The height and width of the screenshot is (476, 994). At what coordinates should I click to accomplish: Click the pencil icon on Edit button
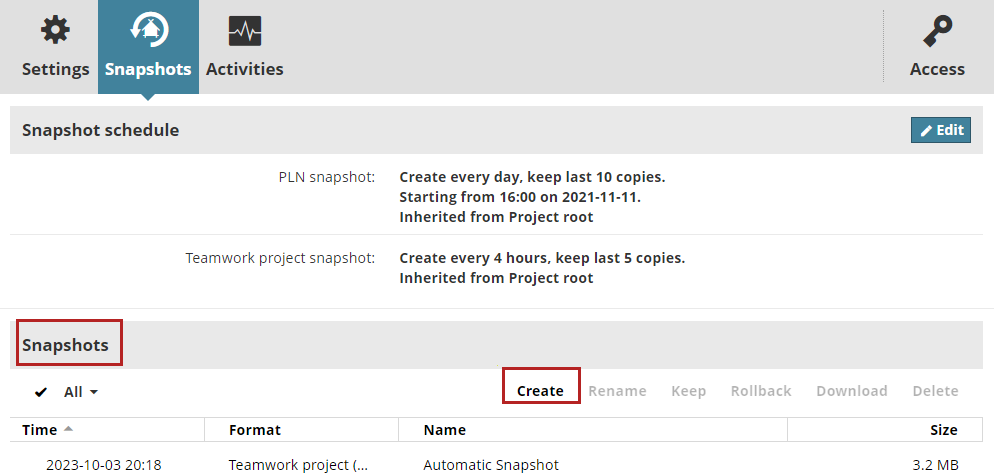(926, 130)
